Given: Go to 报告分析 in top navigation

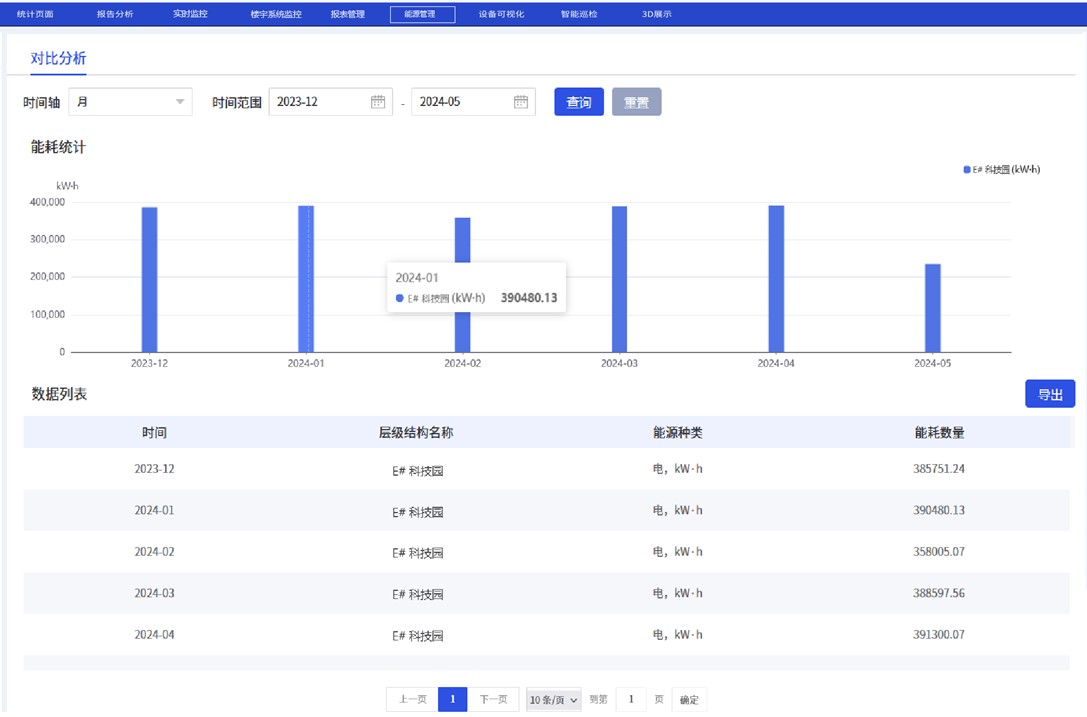Looking at the screenshot, I should tap(114, 15).
